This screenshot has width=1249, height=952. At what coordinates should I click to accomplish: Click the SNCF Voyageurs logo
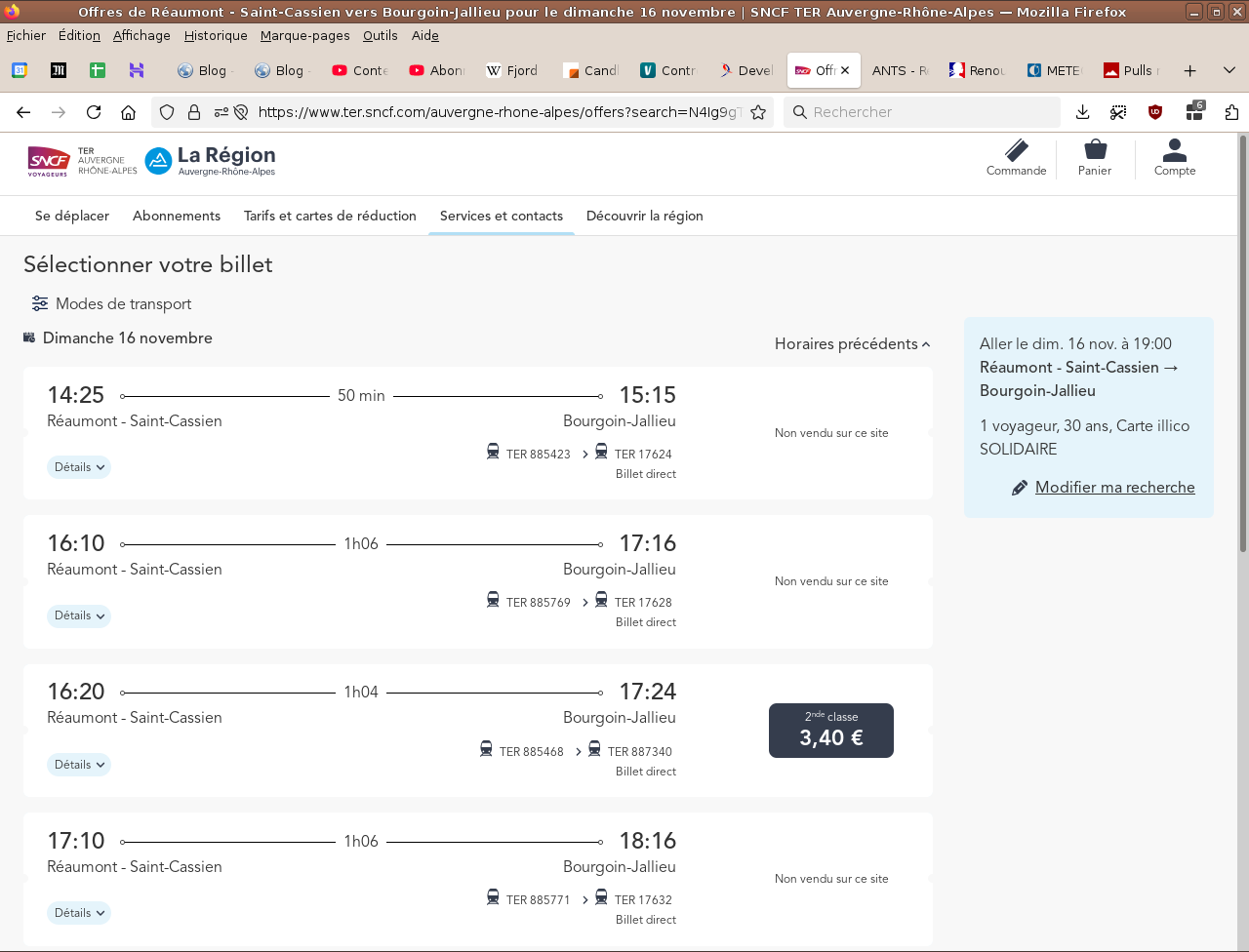[x=49, y=161]
